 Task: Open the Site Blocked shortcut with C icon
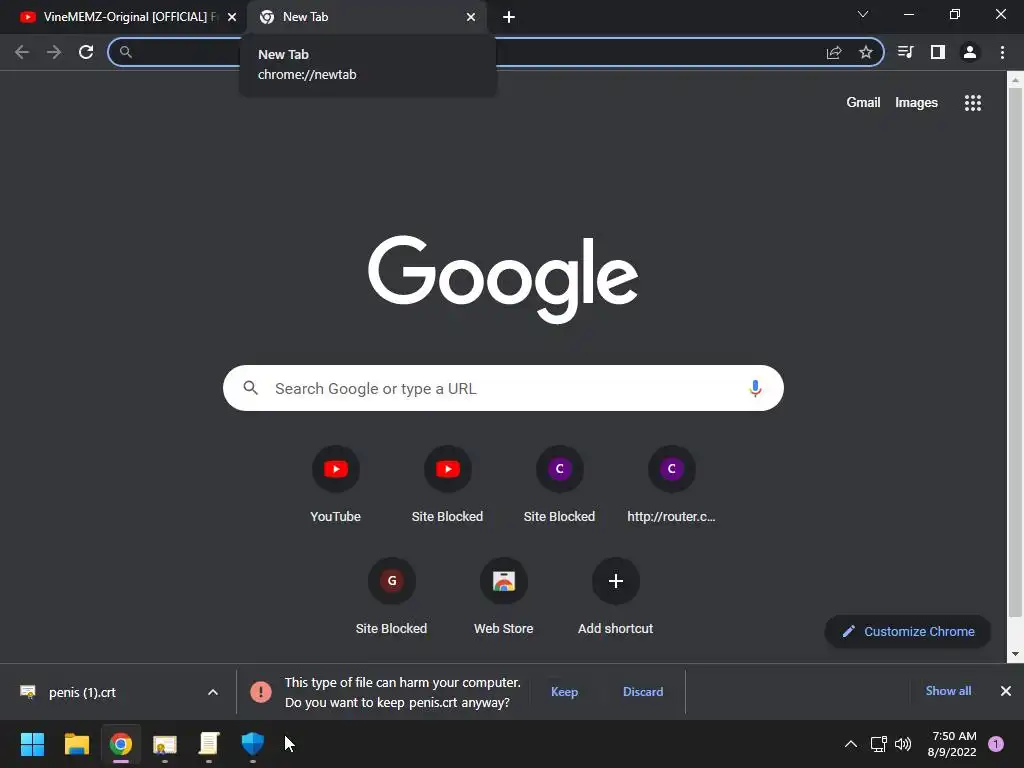point(559,485)
